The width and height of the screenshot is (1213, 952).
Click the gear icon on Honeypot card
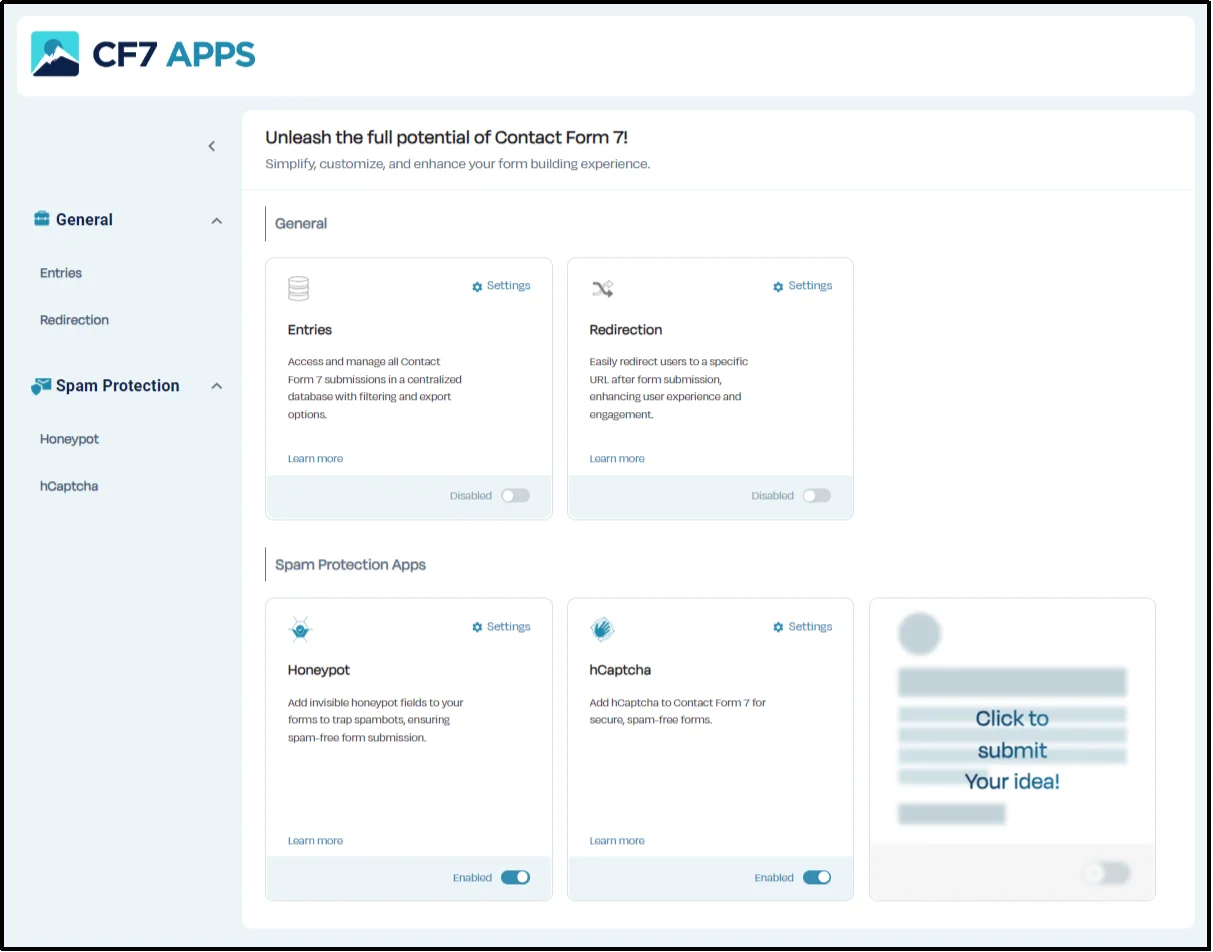click(x=477, y=628)
